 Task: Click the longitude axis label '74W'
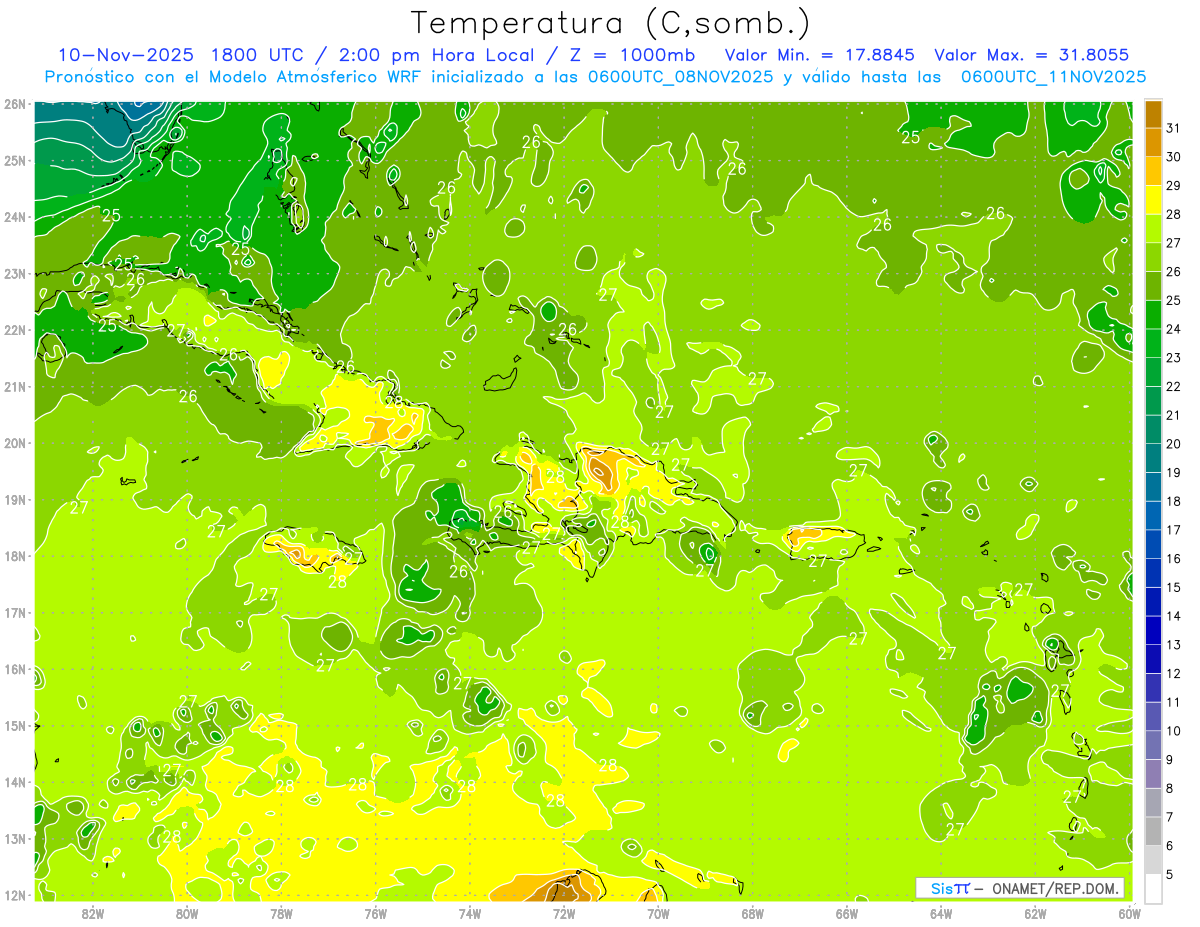[x=470, y=913]
